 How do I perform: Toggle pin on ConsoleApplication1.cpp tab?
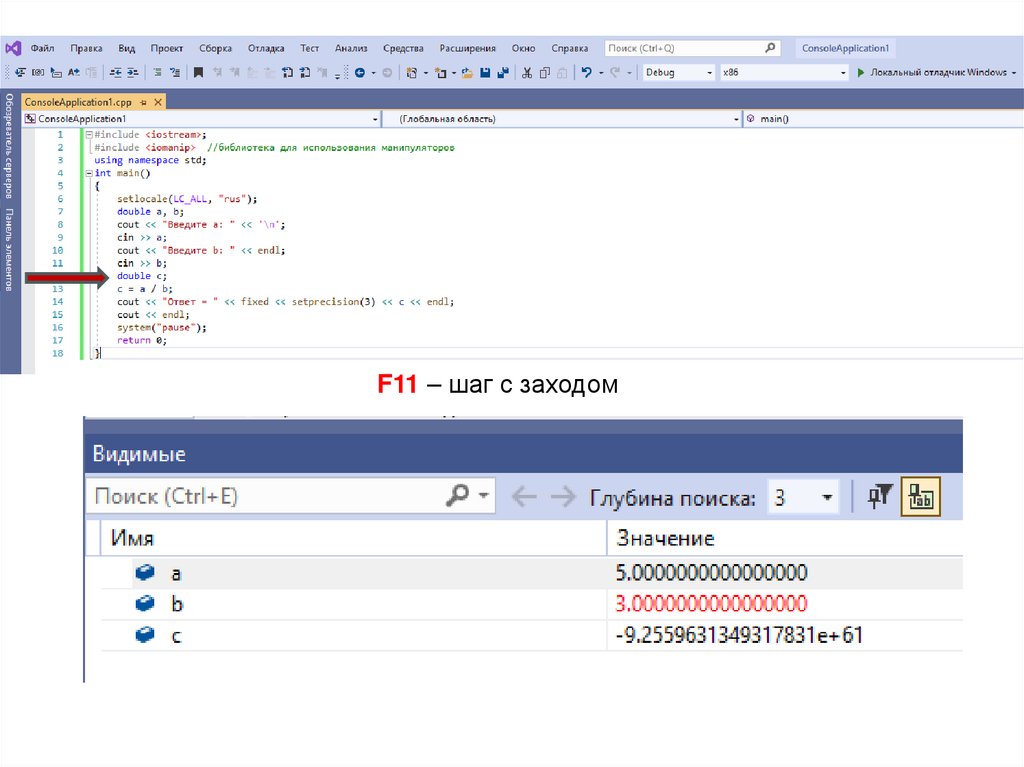click(143, 103)
